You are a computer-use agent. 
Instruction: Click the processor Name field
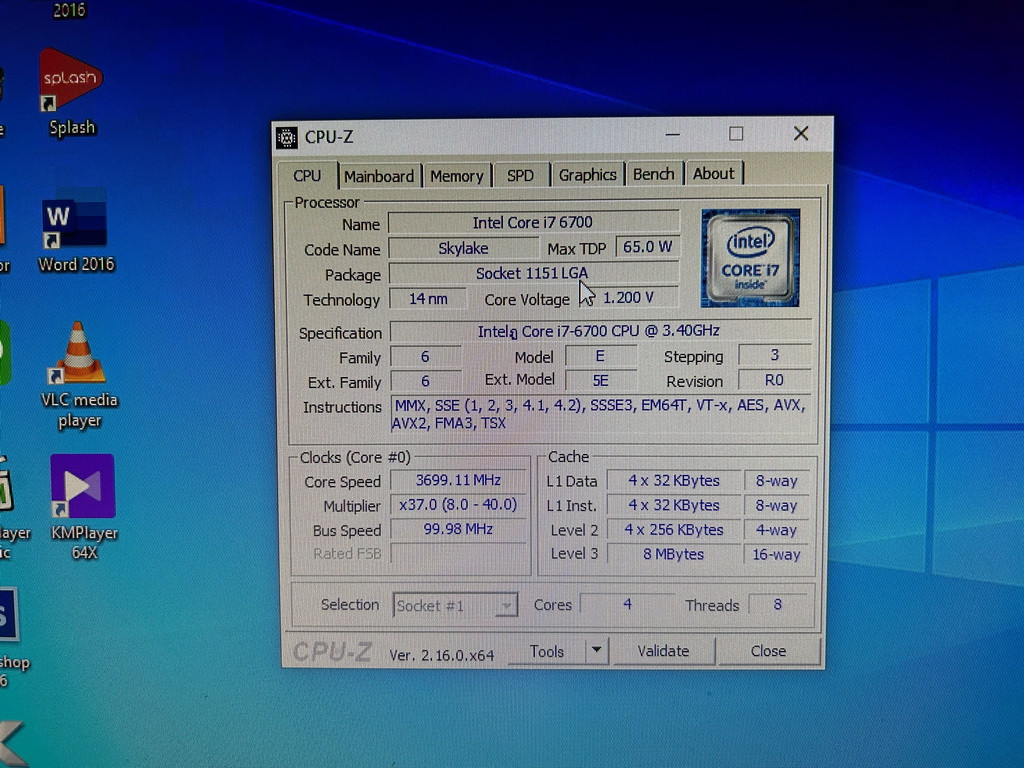[532, 223]
